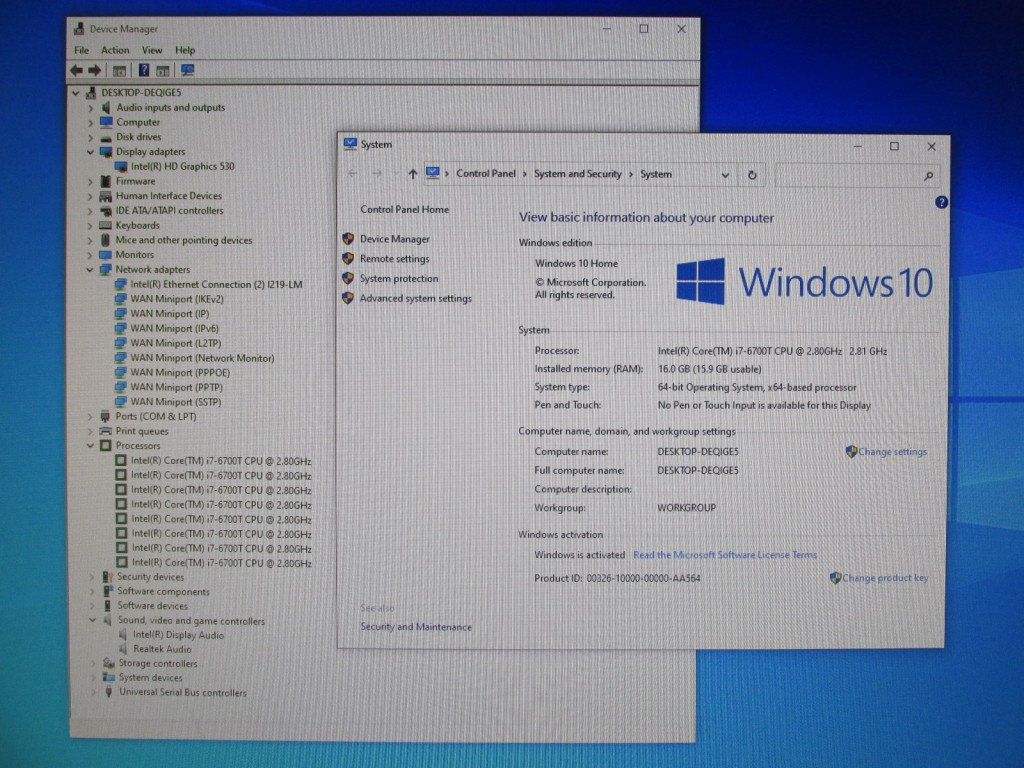Click the action pane icon in Device Manager toolbar

pos(163,71)
